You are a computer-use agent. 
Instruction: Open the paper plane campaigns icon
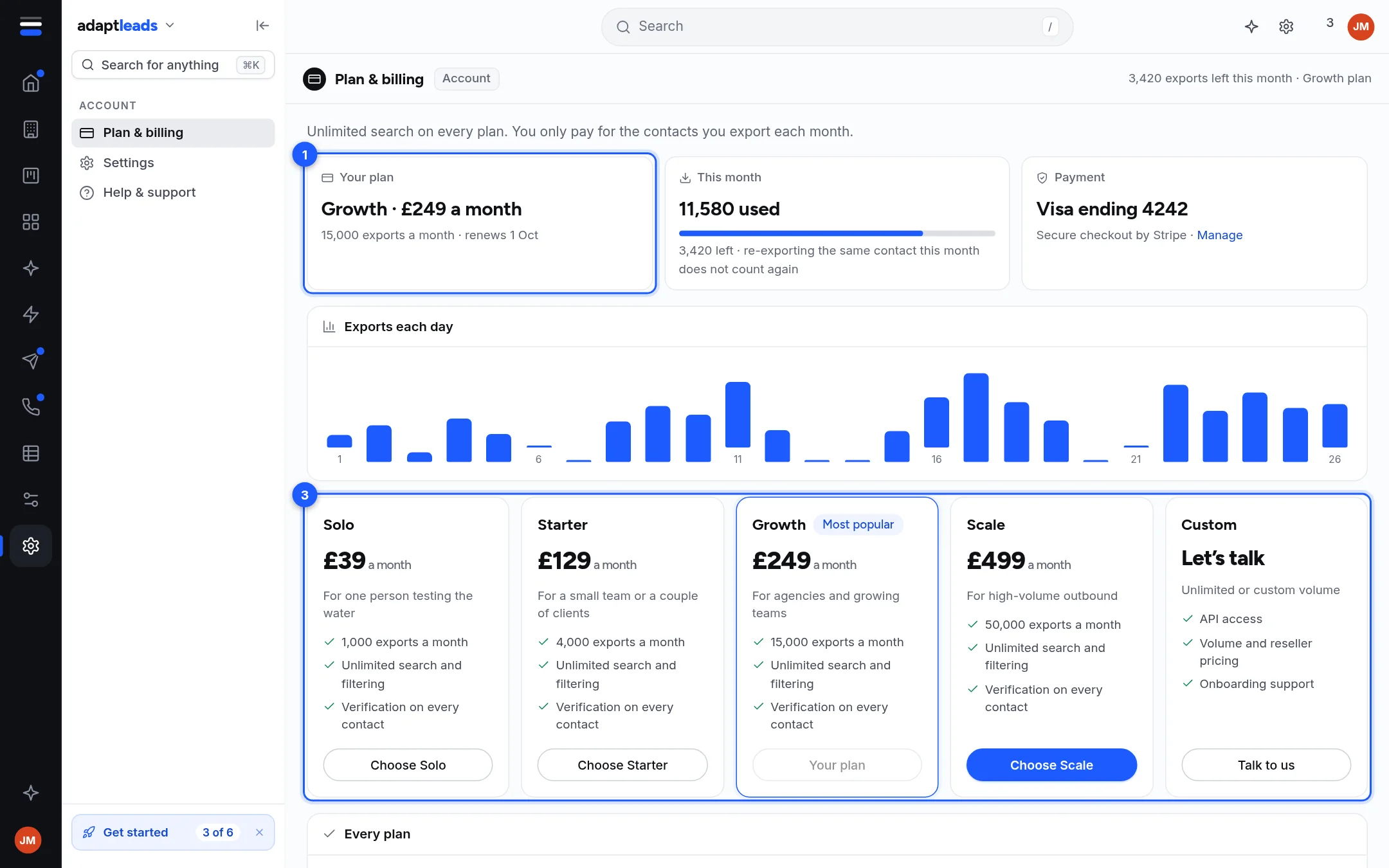tap(31, 361)
